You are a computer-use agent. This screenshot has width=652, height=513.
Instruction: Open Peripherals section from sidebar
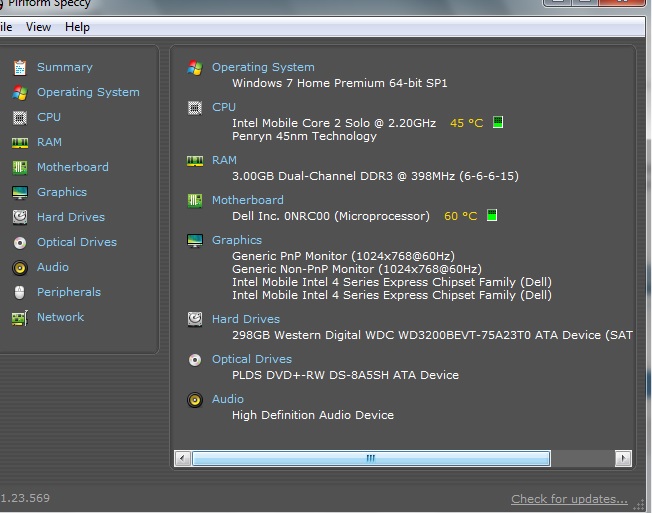pyautogui.click(x=69, y=292)
